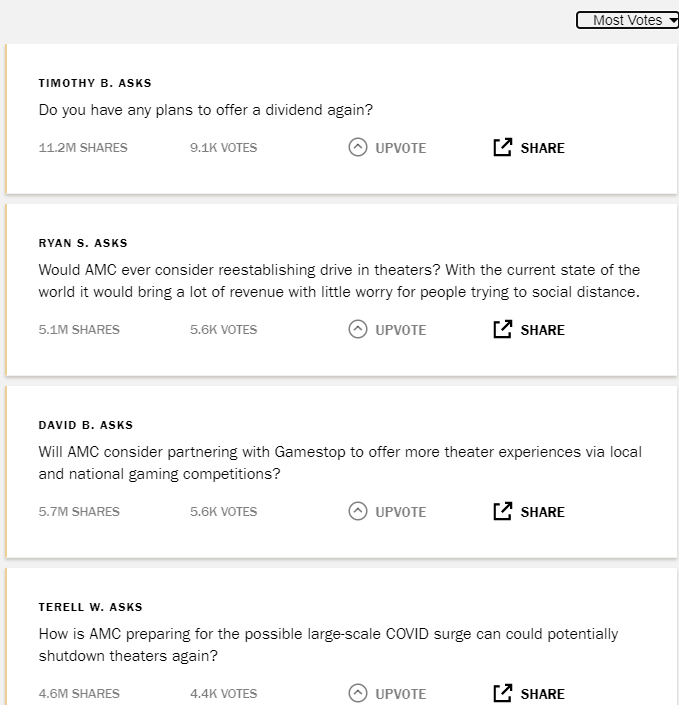Click the 'DAVID B. ASKS' heading
Viewport: 679px width, 705px height.
click(x=86, y=425)
